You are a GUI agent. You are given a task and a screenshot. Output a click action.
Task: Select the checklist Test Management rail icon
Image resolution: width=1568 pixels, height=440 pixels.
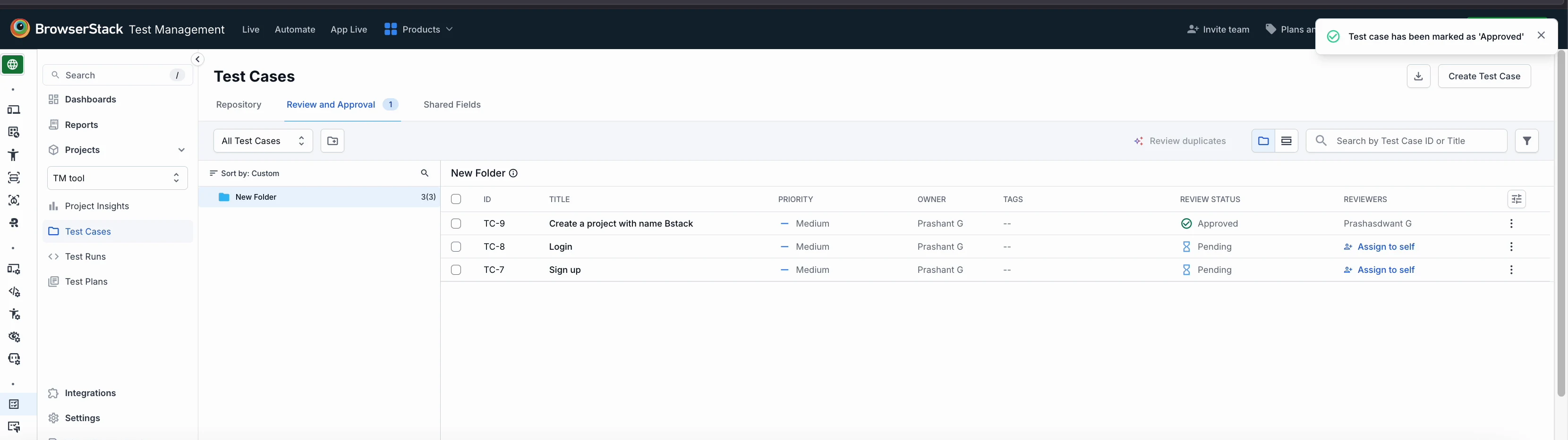click(x=14, y=404)
